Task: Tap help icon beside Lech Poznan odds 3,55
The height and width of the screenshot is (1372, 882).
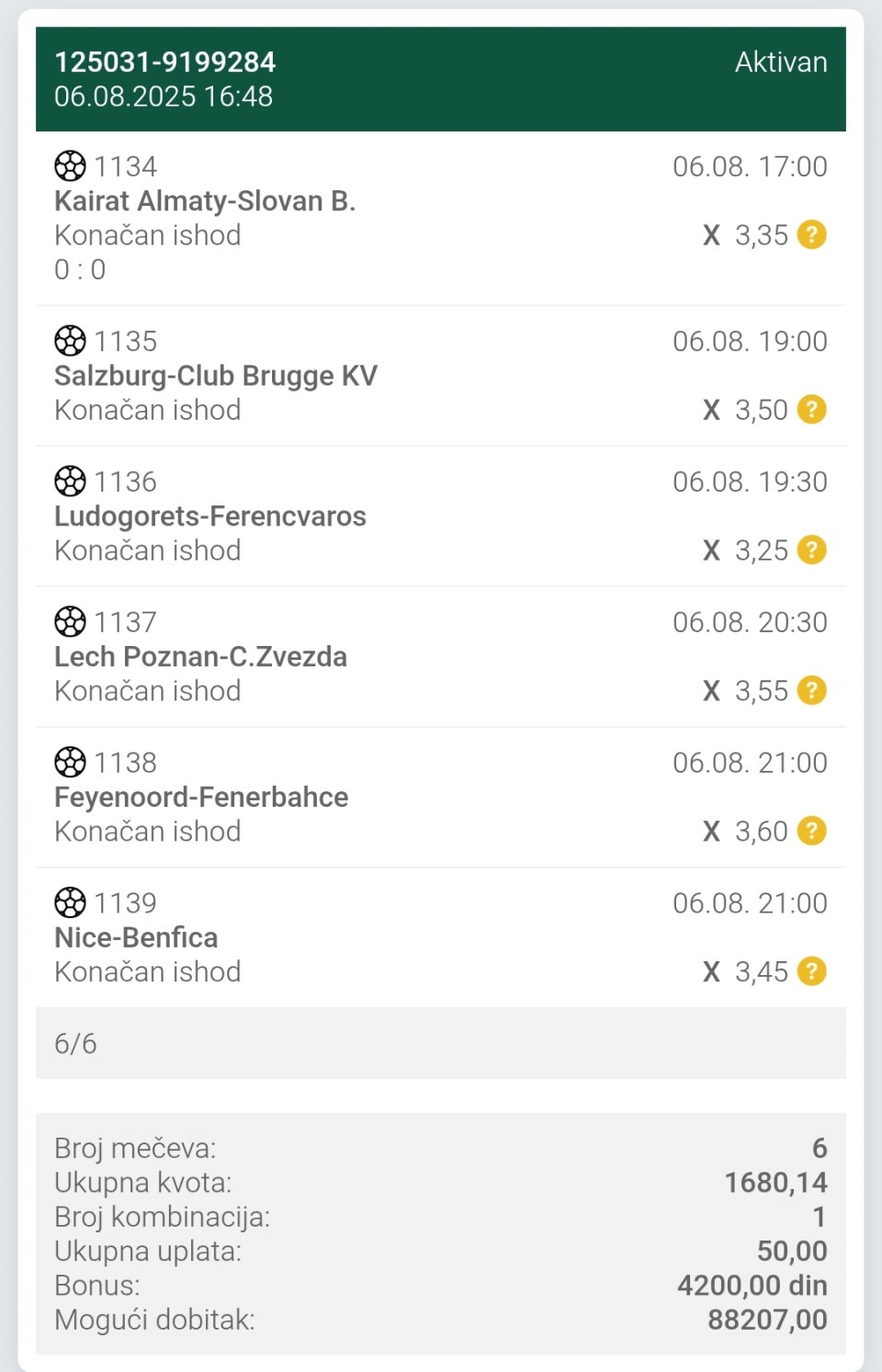Action: (811, 691)
